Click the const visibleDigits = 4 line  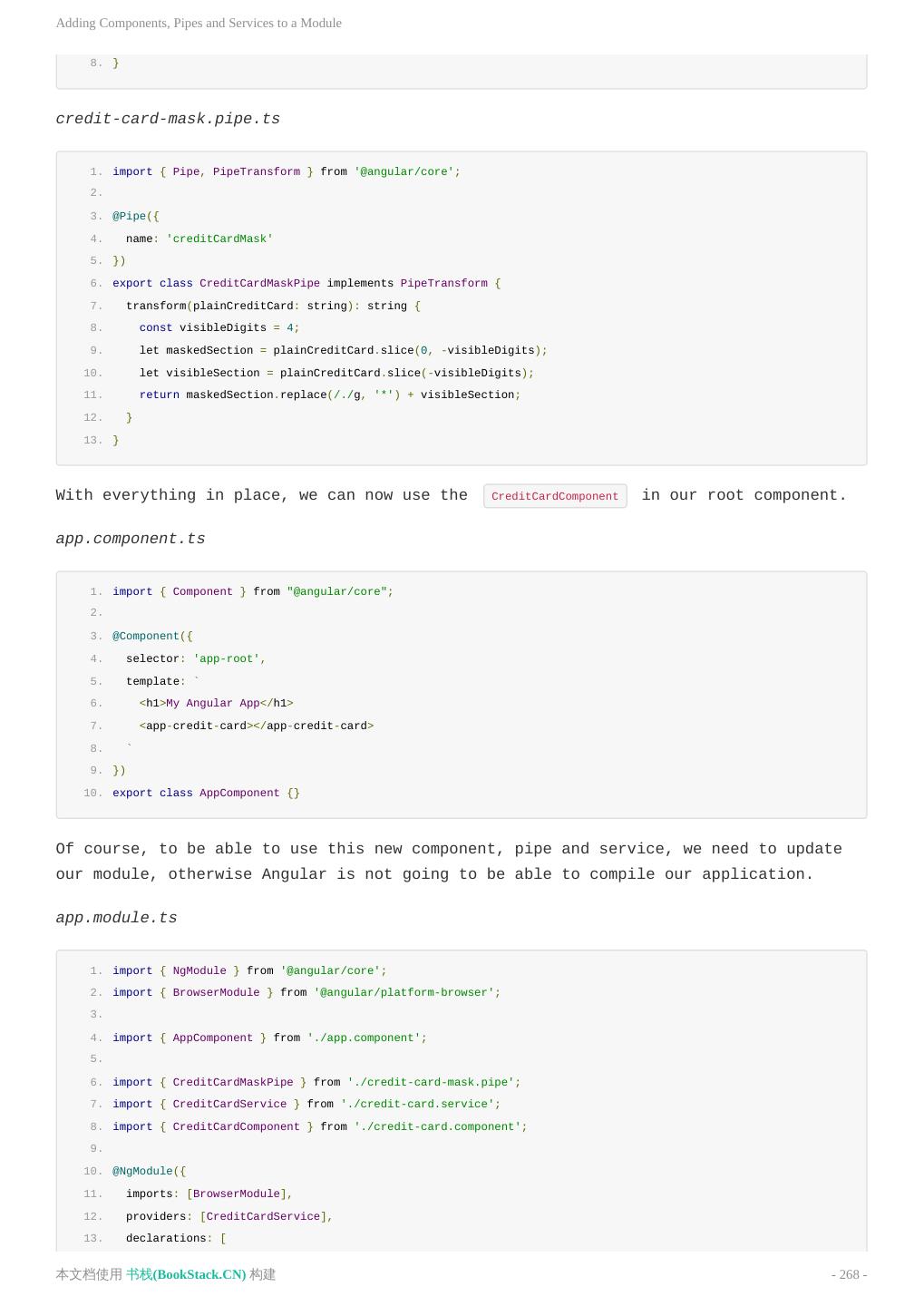(219, 327)
